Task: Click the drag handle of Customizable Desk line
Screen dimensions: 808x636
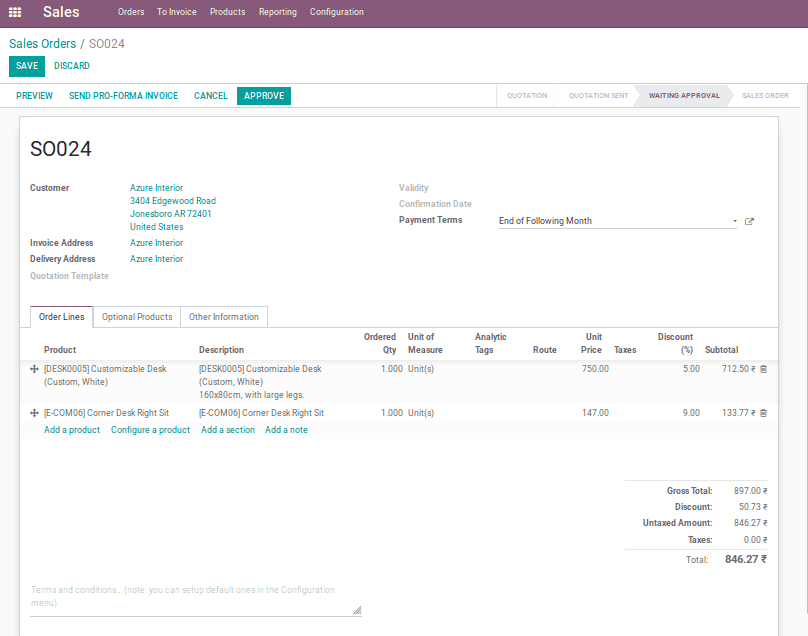Action: click(35, 369)
